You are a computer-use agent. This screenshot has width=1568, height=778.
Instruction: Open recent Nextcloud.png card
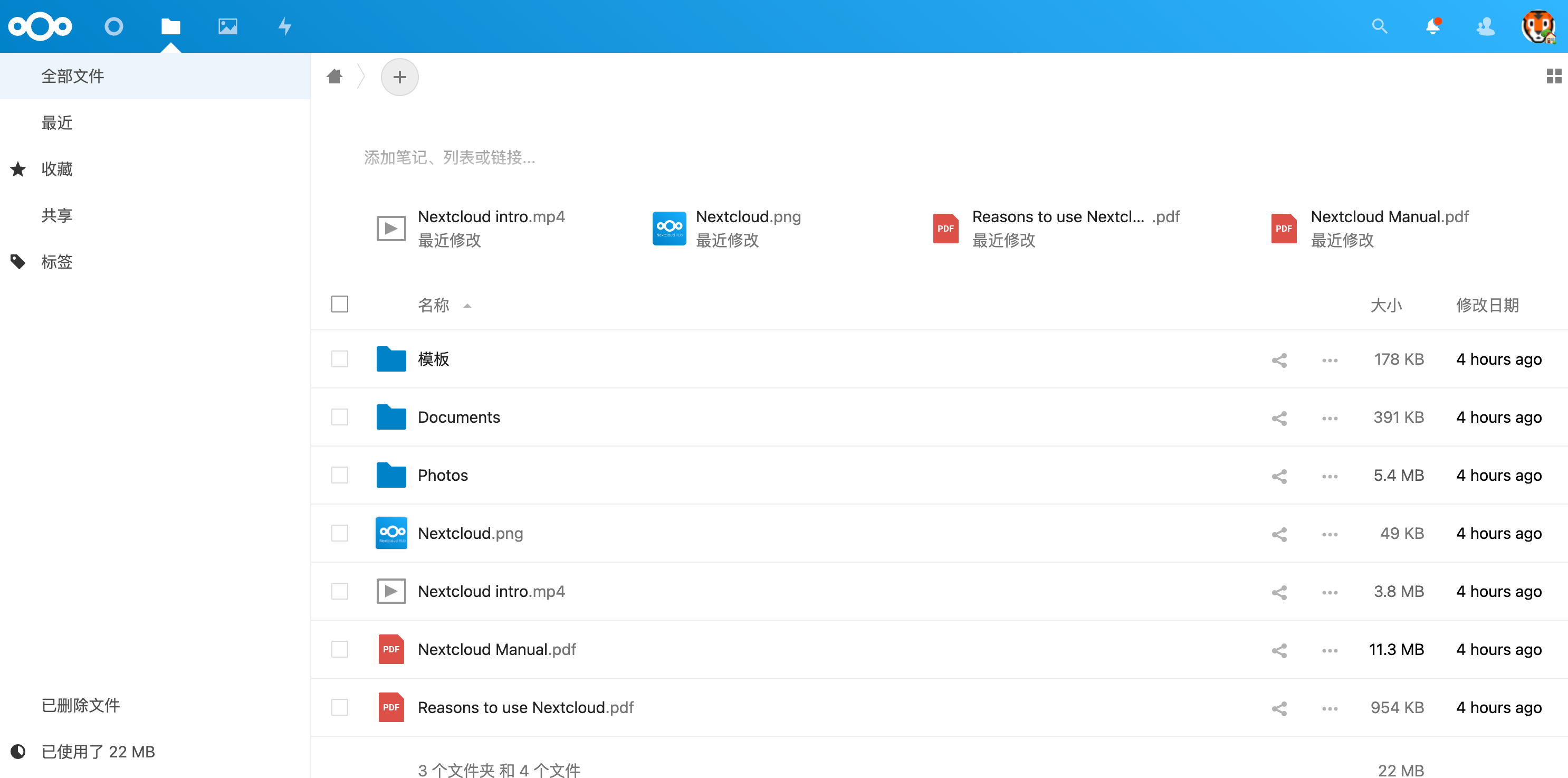[727, 229]
